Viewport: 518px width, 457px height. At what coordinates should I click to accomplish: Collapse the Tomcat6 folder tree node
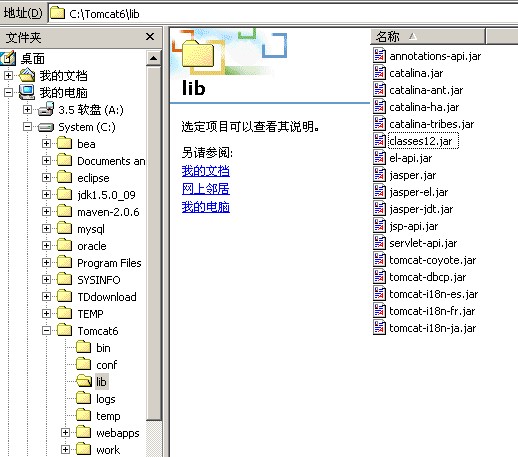(46, 331)
